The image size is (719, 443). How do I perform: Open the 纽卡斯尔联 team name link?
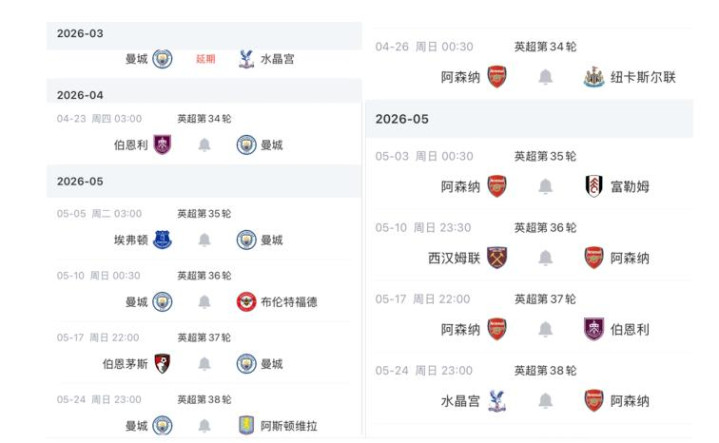[643, 77]
